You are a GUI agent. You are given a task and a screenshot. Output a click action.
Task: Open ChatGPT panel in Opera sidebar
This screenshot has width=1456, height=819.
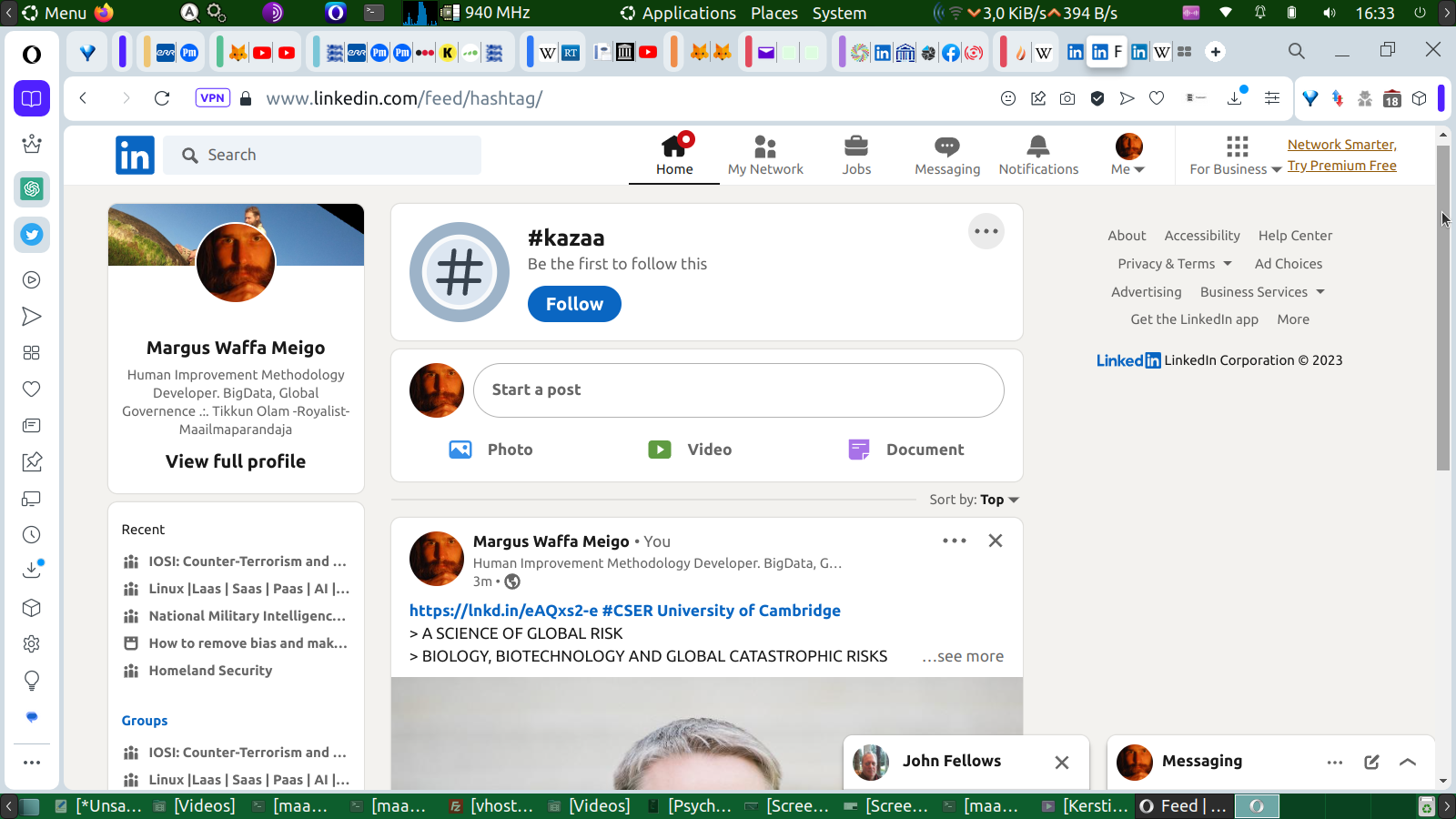tap(32, 189)
